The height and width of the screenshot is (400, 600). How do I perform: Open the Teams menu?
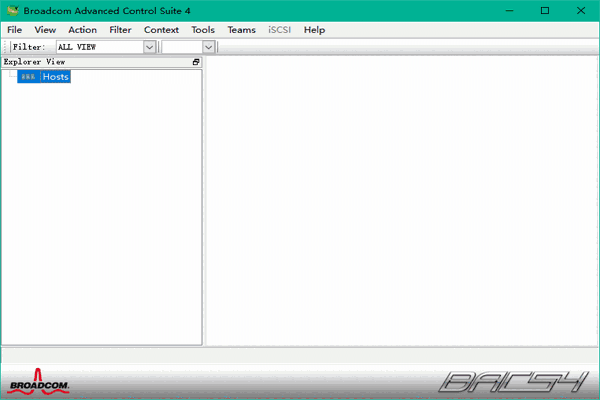coord(241,30)
